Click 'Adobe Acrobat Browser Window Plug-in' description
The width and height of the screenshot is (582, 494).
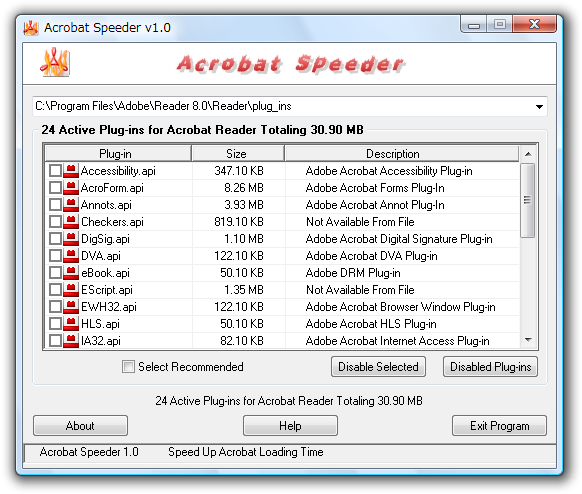click(400, 307)
